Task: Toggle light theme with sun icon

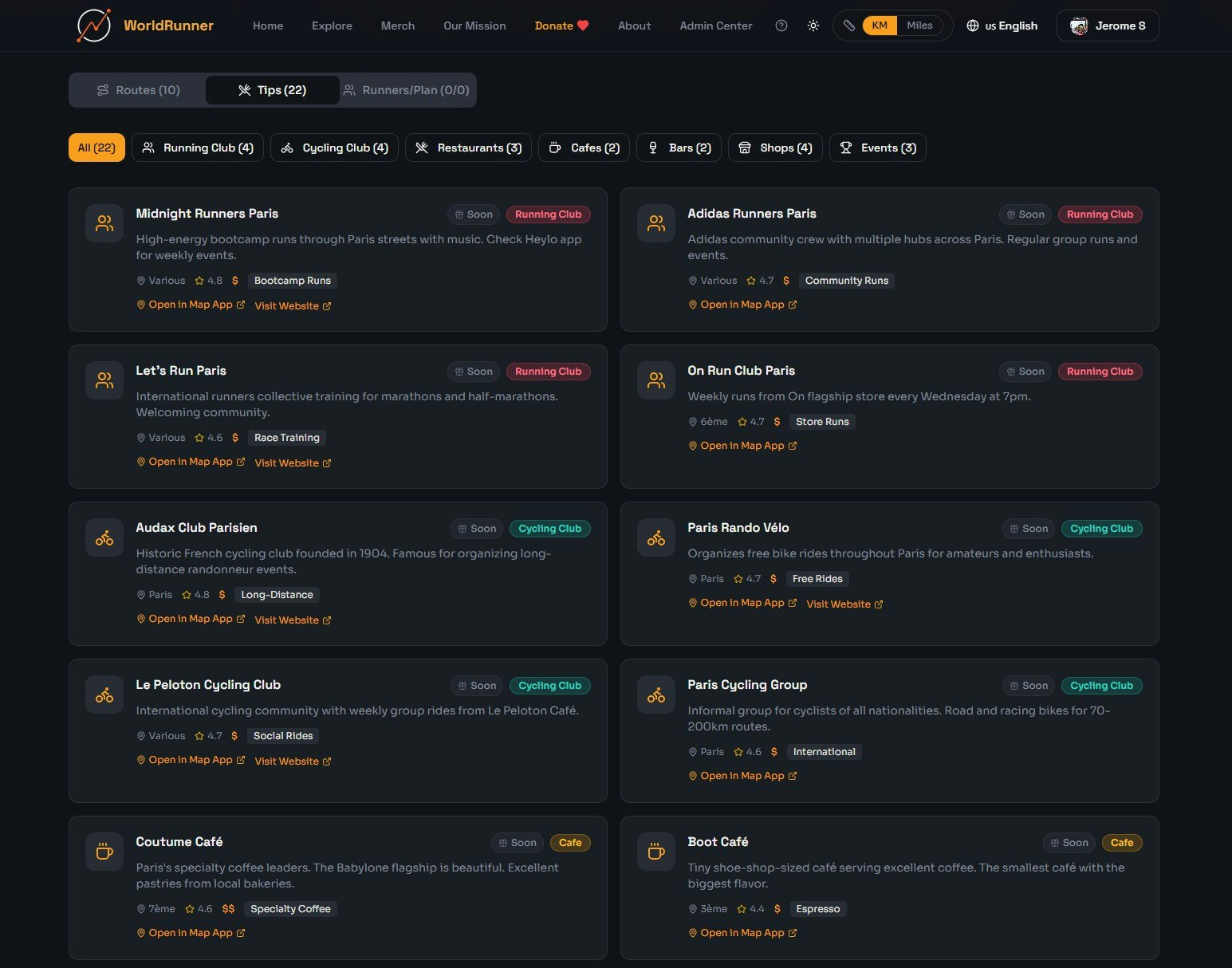Action: [813, 26]
